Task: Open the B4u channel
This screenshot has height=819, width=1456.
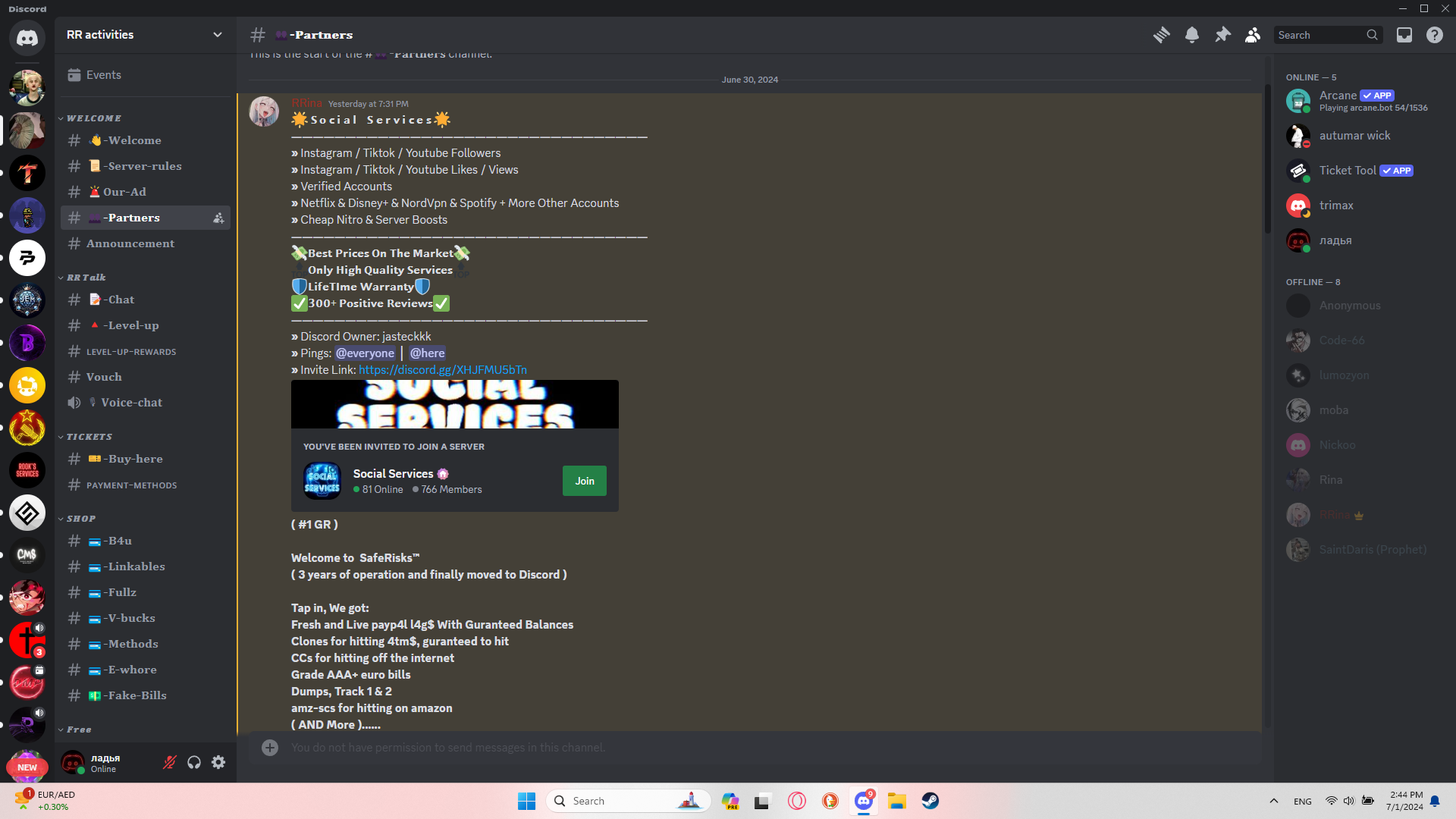Action: tap(145, 541)
